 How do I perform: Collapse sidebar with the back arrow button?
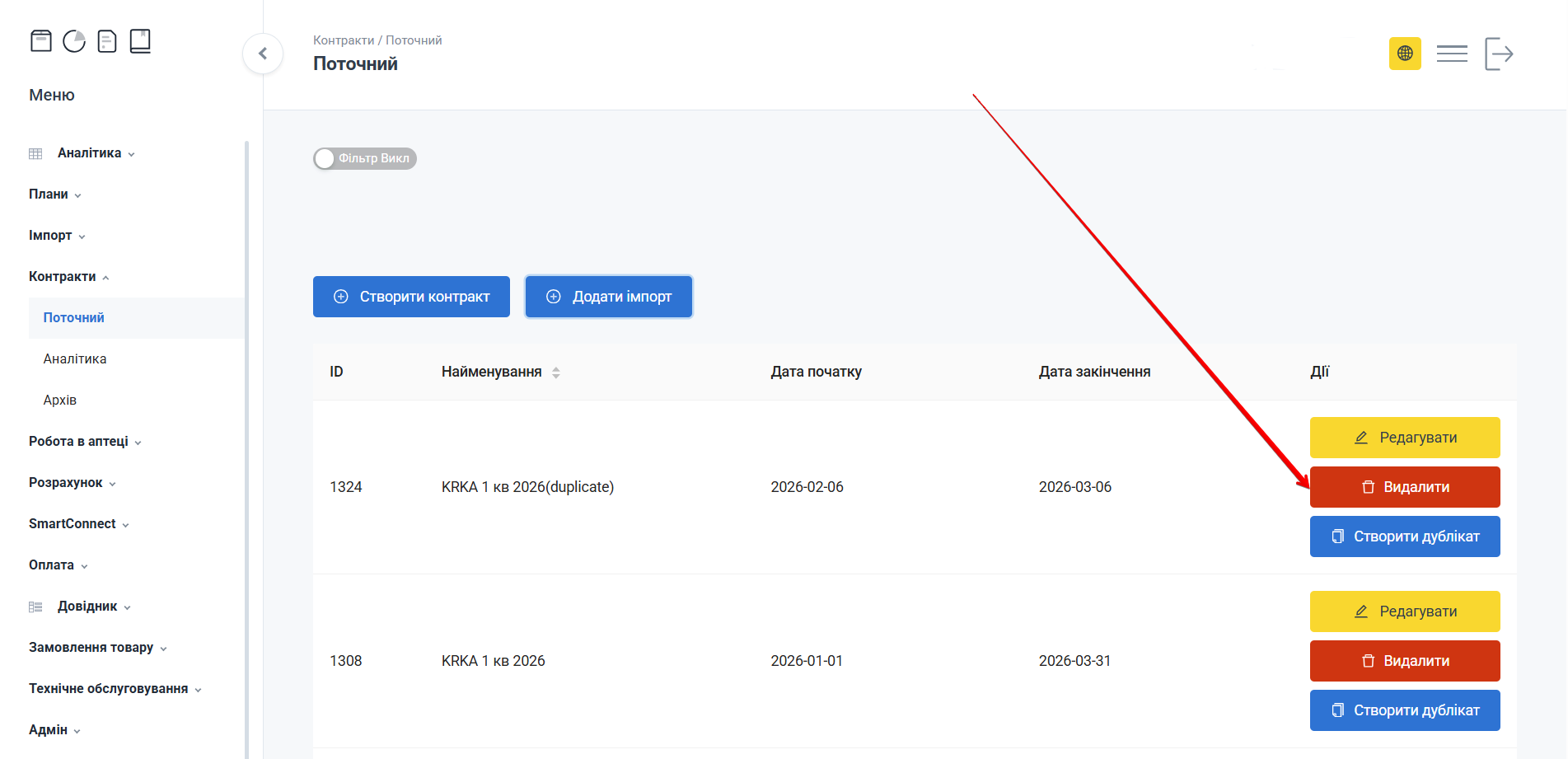tap(263, 54)
